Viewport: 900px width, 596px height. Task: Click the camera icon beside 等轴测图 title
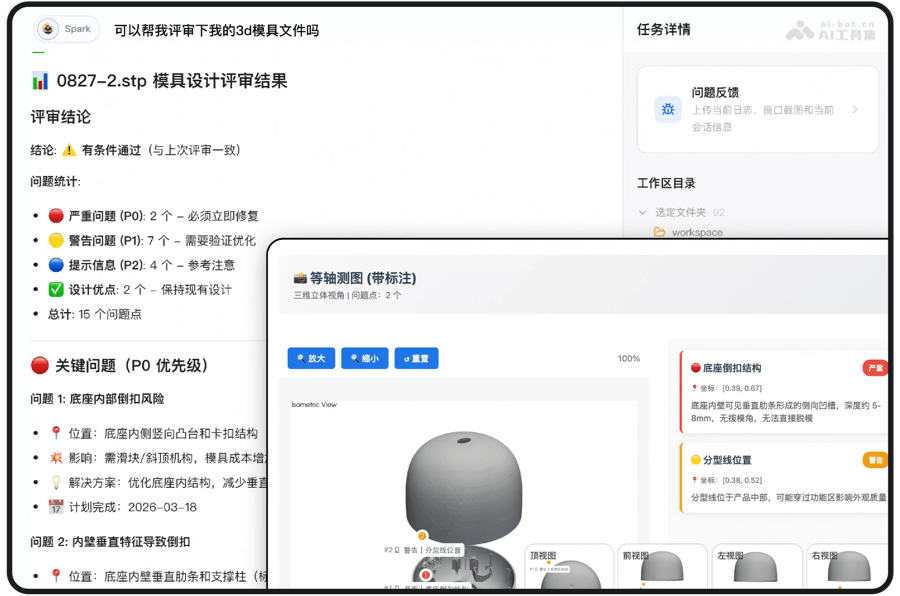point(300,278)
